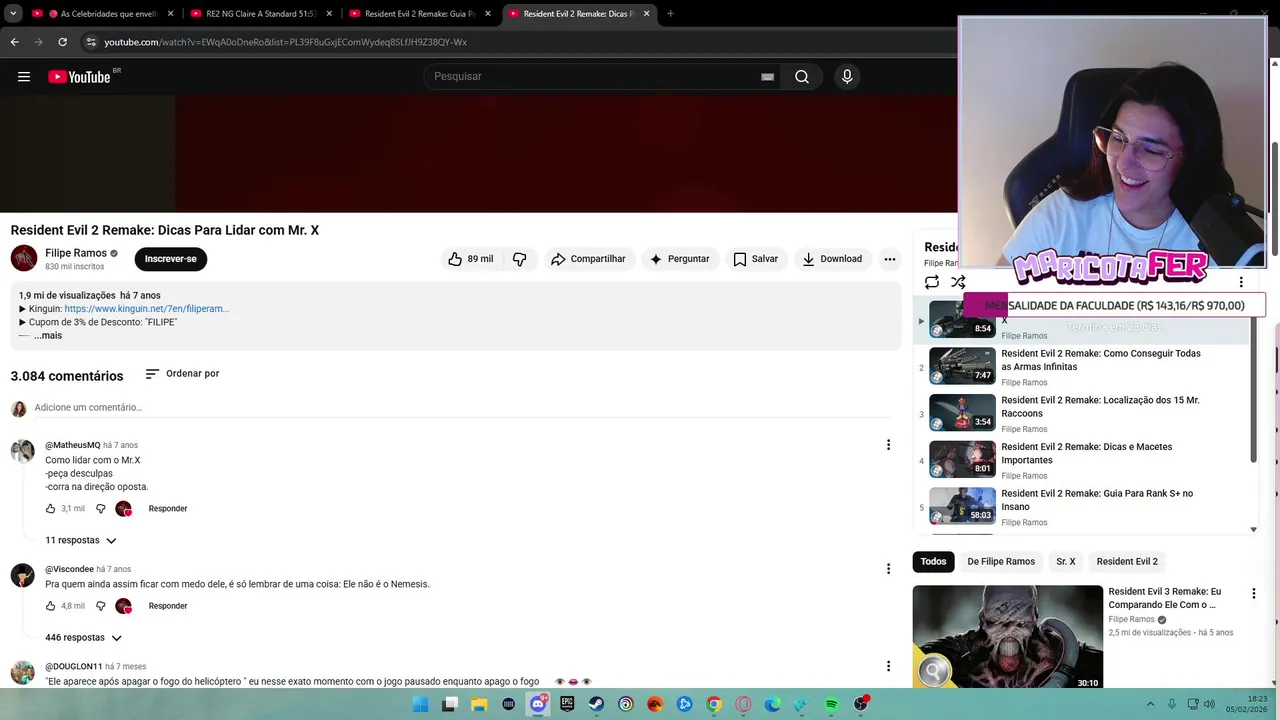The width and height of the screenshot is (1280, 720).
Task: Click the search magnifier button
Action: click(x=802, y=77)
